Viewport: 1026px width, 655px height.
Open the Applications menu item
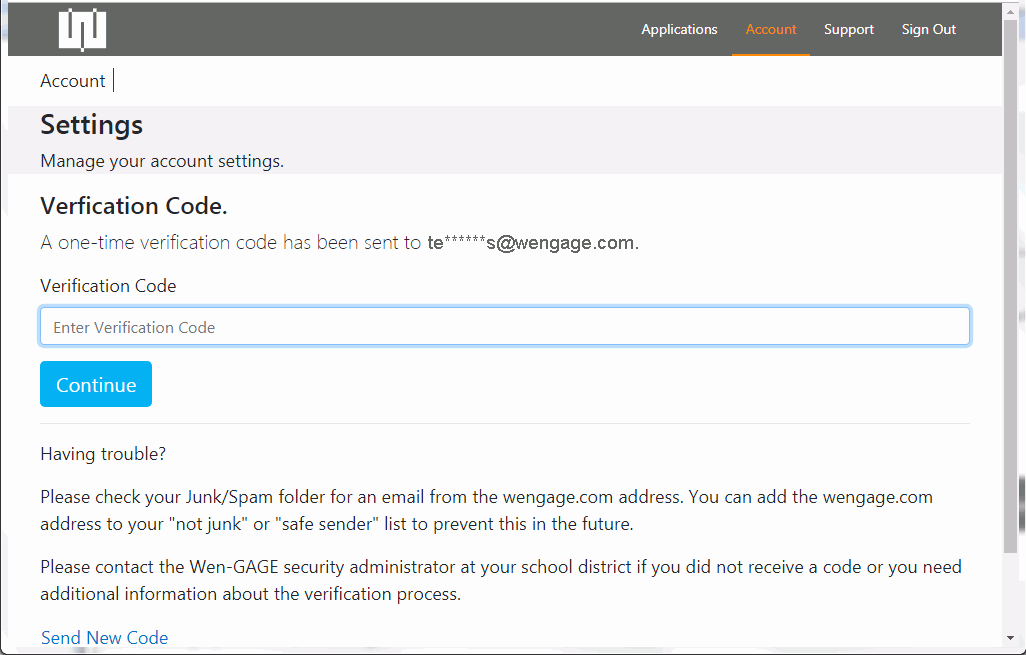point(679,29)
